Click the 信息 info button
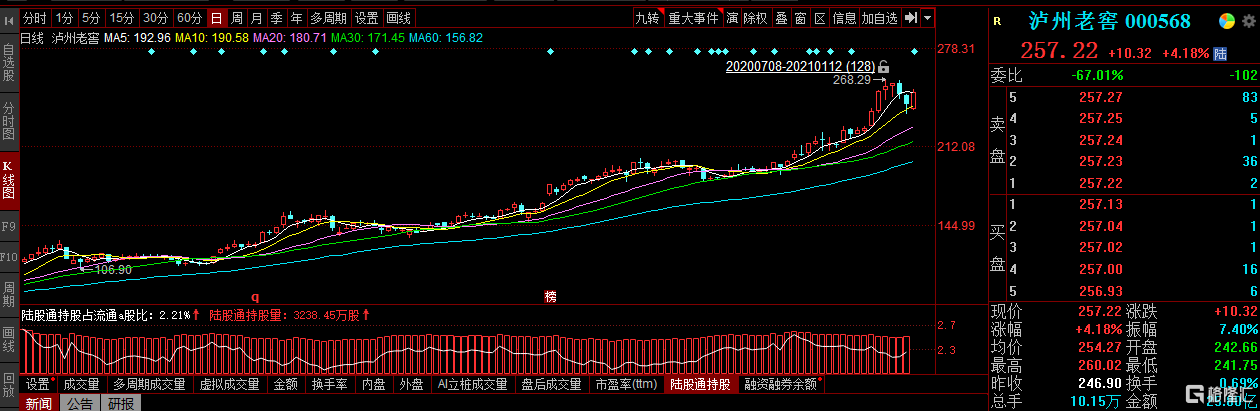The image size is (1260, 411). (845, 18)
